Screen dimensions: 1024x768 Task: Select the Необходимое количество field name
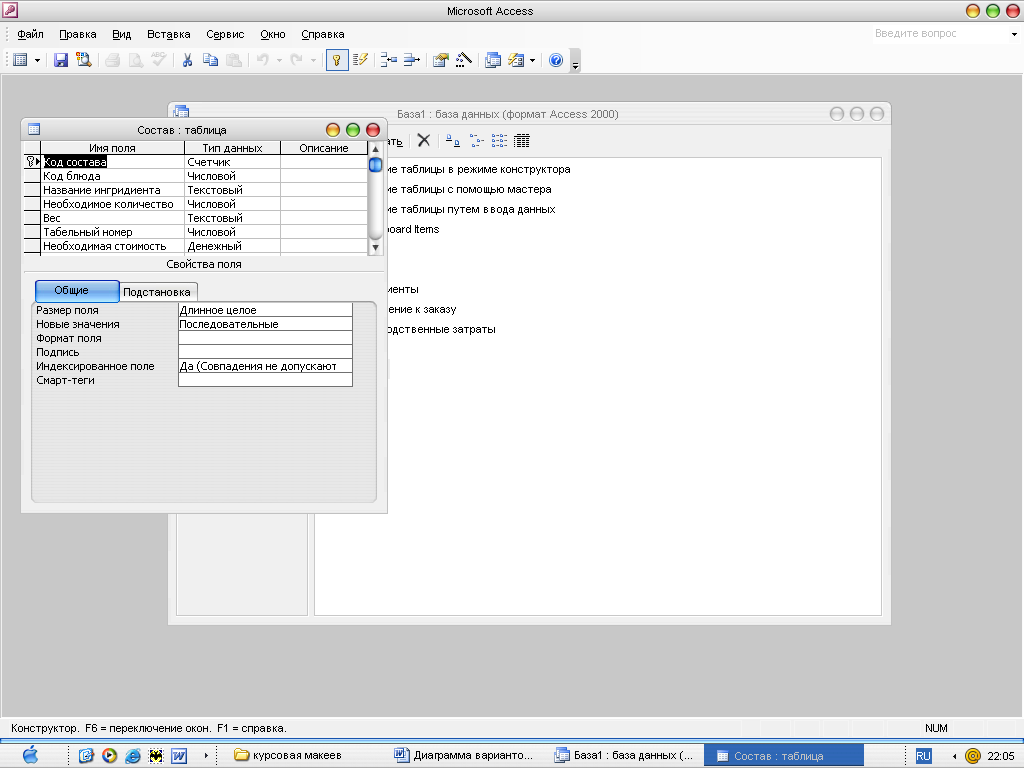pos(112,204)
